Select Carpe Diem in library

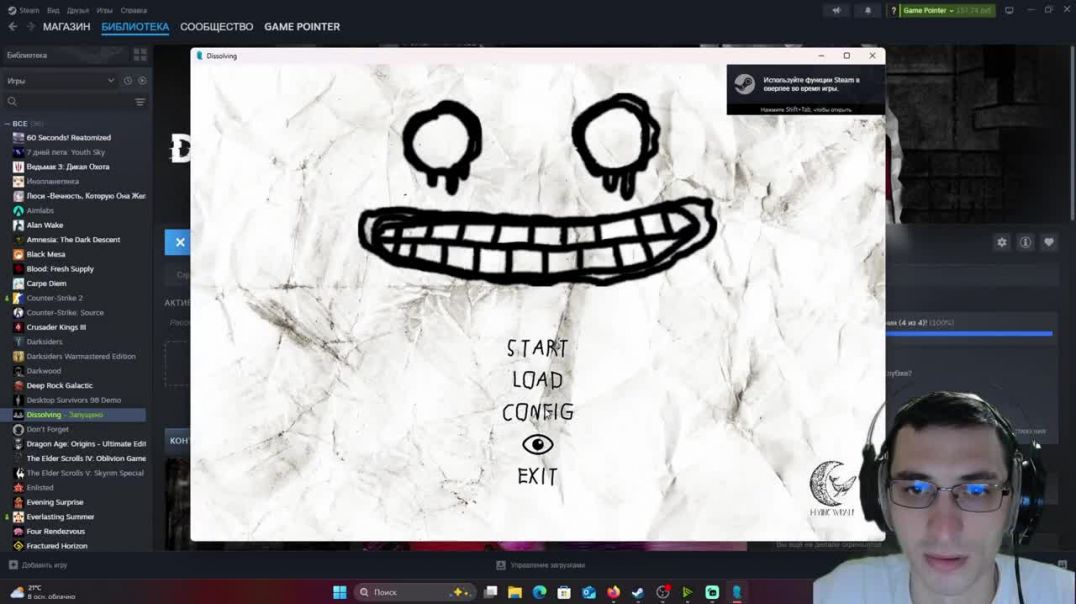[46, 283]
